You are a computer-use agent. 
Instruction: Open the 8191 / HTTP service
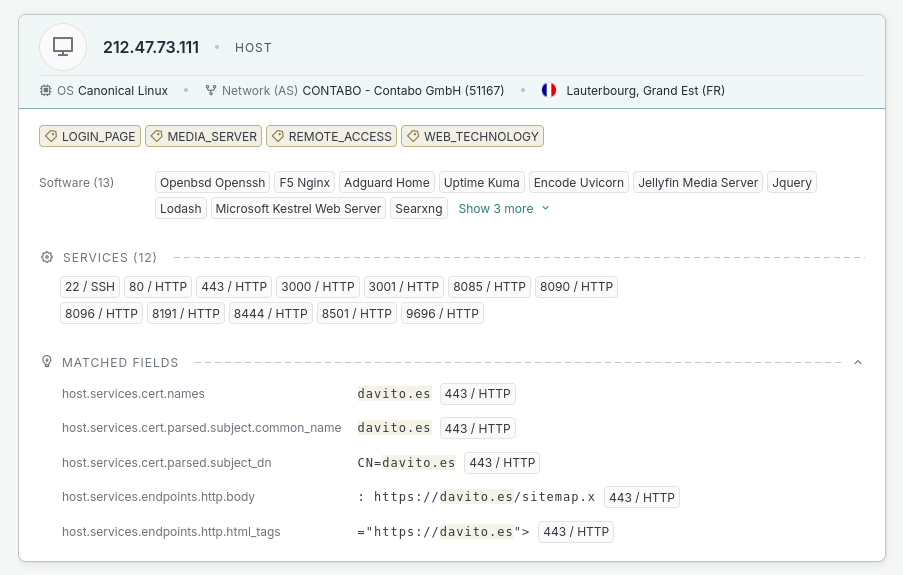coord(186,313)
